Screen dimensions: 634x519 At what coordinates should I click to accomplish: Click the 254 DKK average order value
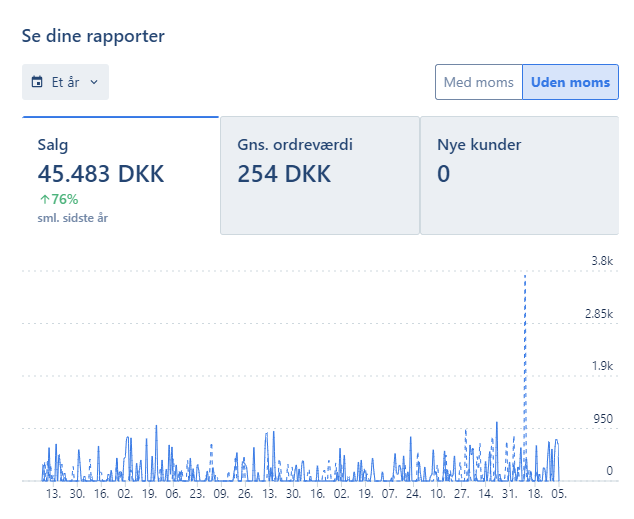pos(284,173)
